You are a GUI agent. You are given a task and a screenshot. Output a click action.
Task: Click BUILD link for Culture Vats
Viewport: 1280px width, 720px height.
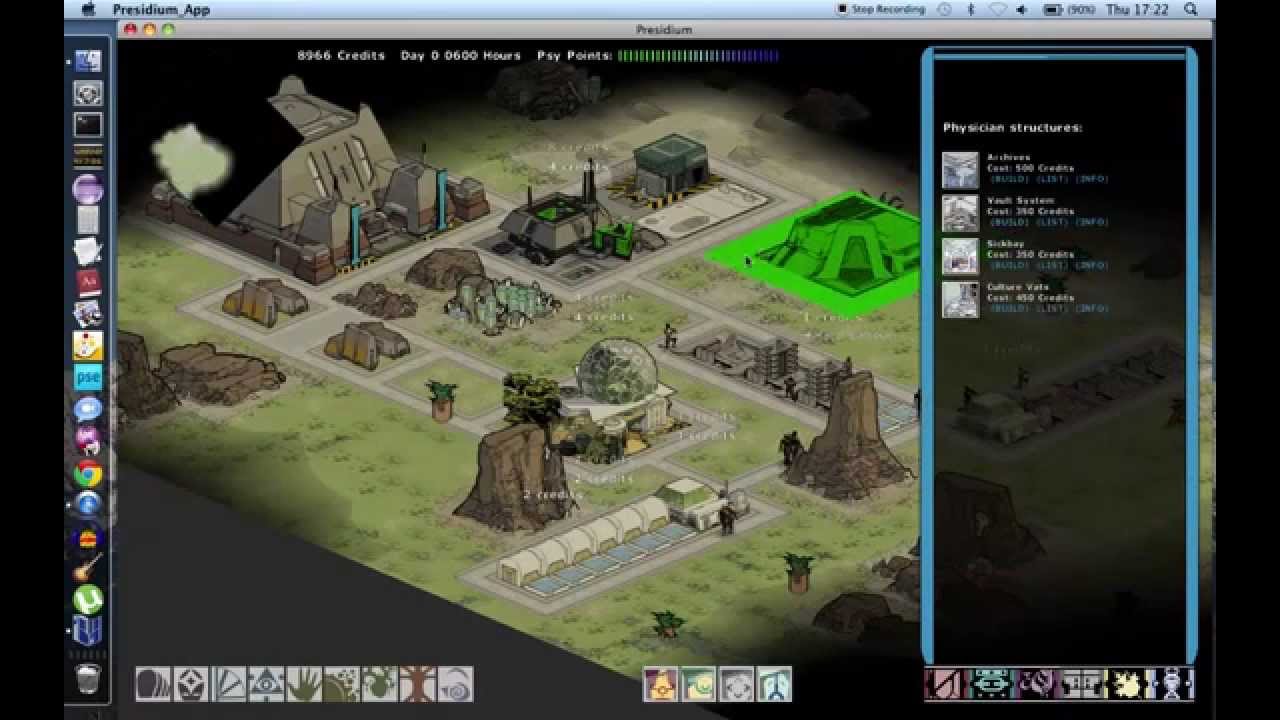pyautogui.click(x=1009, y=308)
